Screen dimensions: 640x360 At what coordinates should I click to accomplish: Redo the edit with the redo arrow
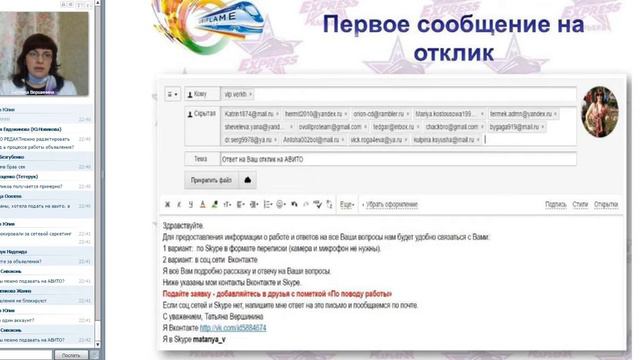306,204
